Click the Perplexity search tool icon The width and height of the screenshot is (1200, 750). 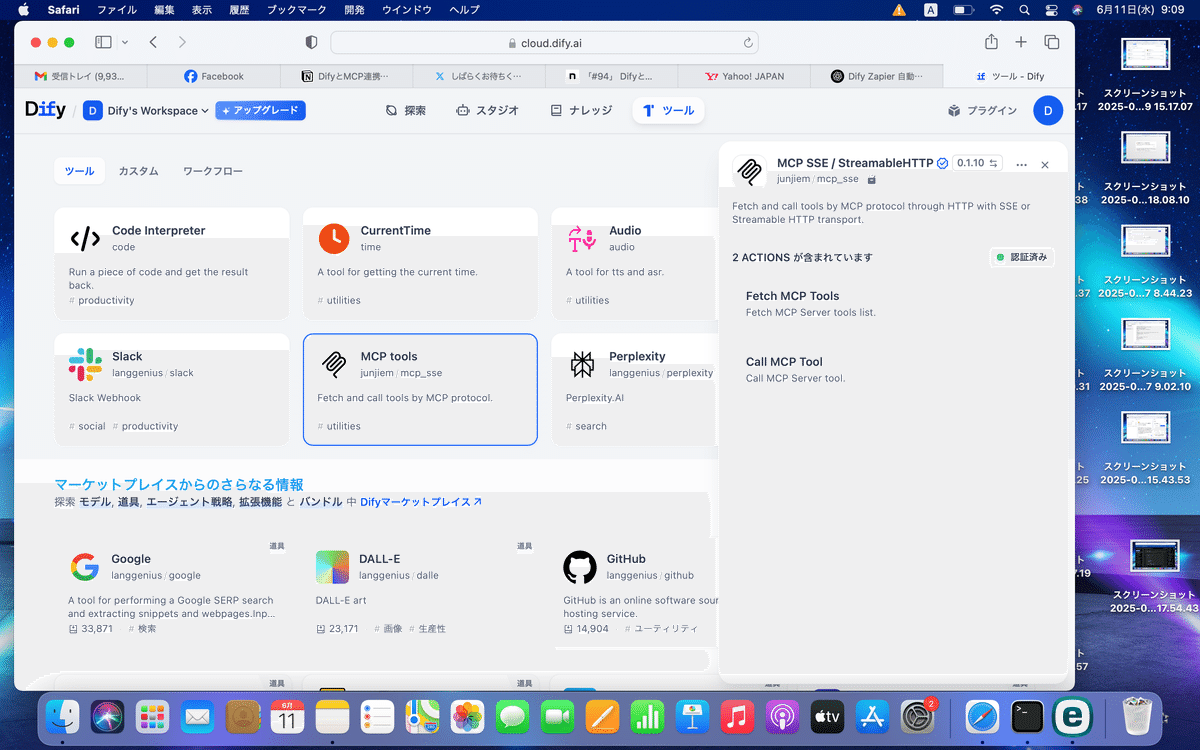pos(580,363)
